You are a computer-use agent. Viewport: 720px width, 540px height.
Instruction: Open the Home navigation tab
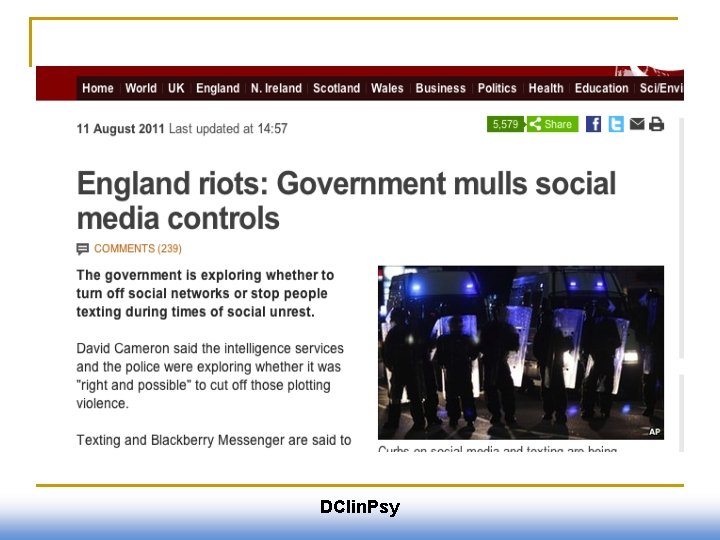(x=98, y=88)
